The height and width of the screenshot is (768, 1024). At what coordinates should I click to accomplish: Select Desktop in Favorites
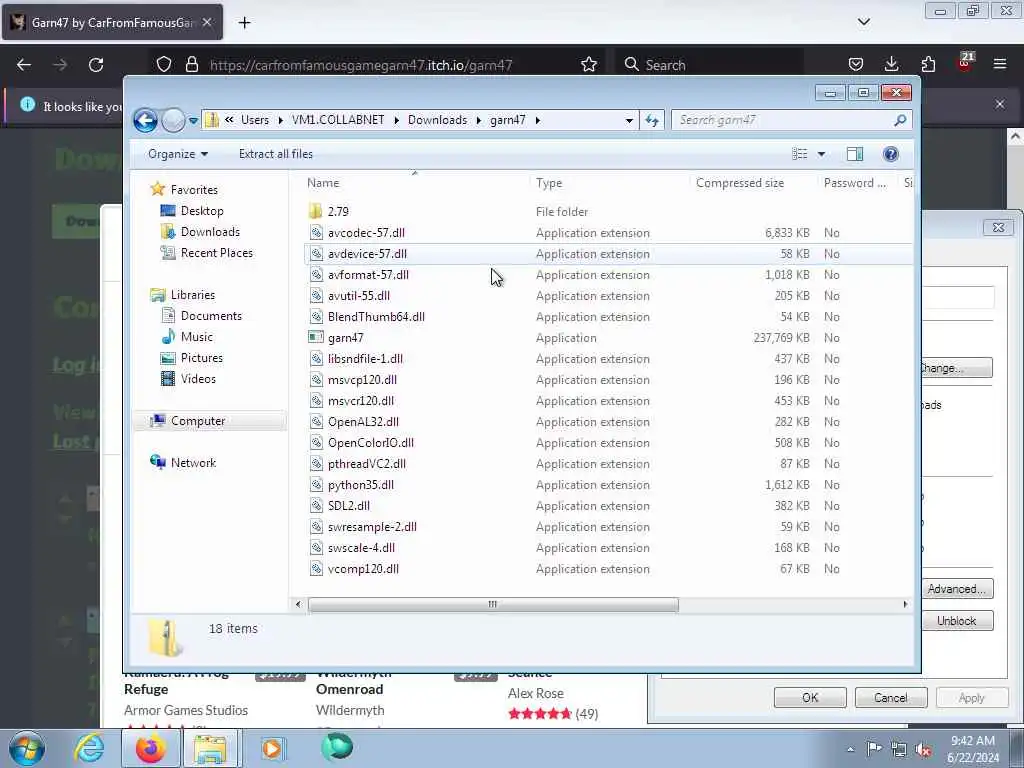point(202,211)
